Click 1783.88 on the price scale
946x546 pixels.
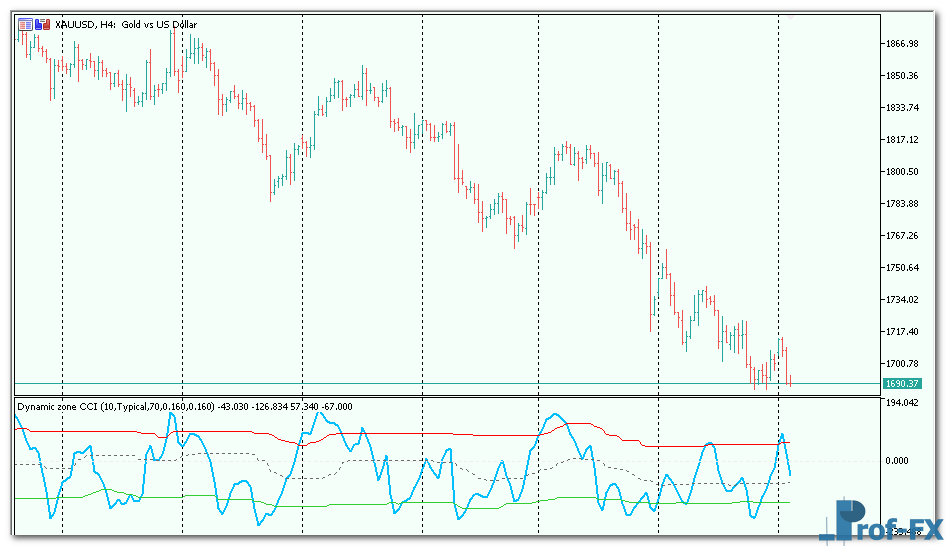pos(902,204)
